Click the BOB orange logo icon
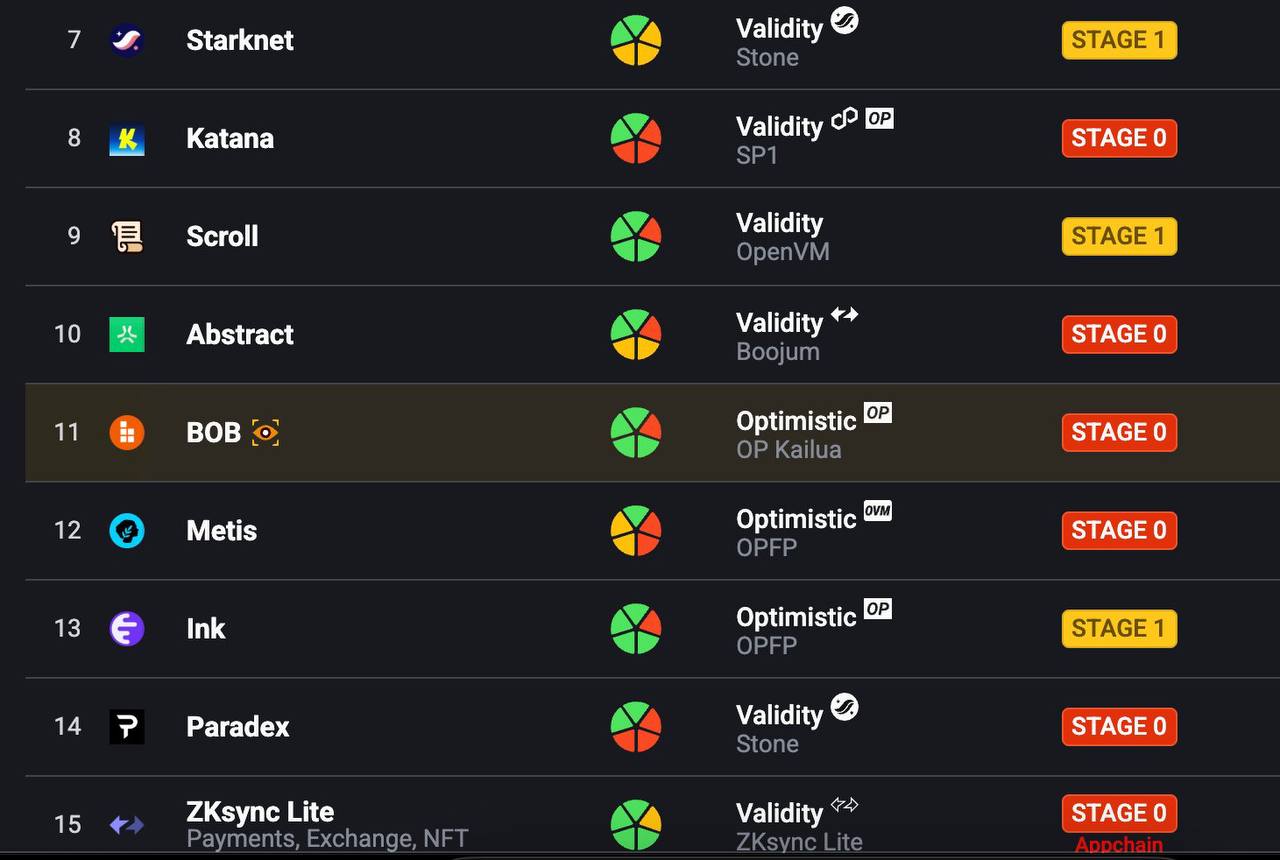 click(x=127, y=433)
